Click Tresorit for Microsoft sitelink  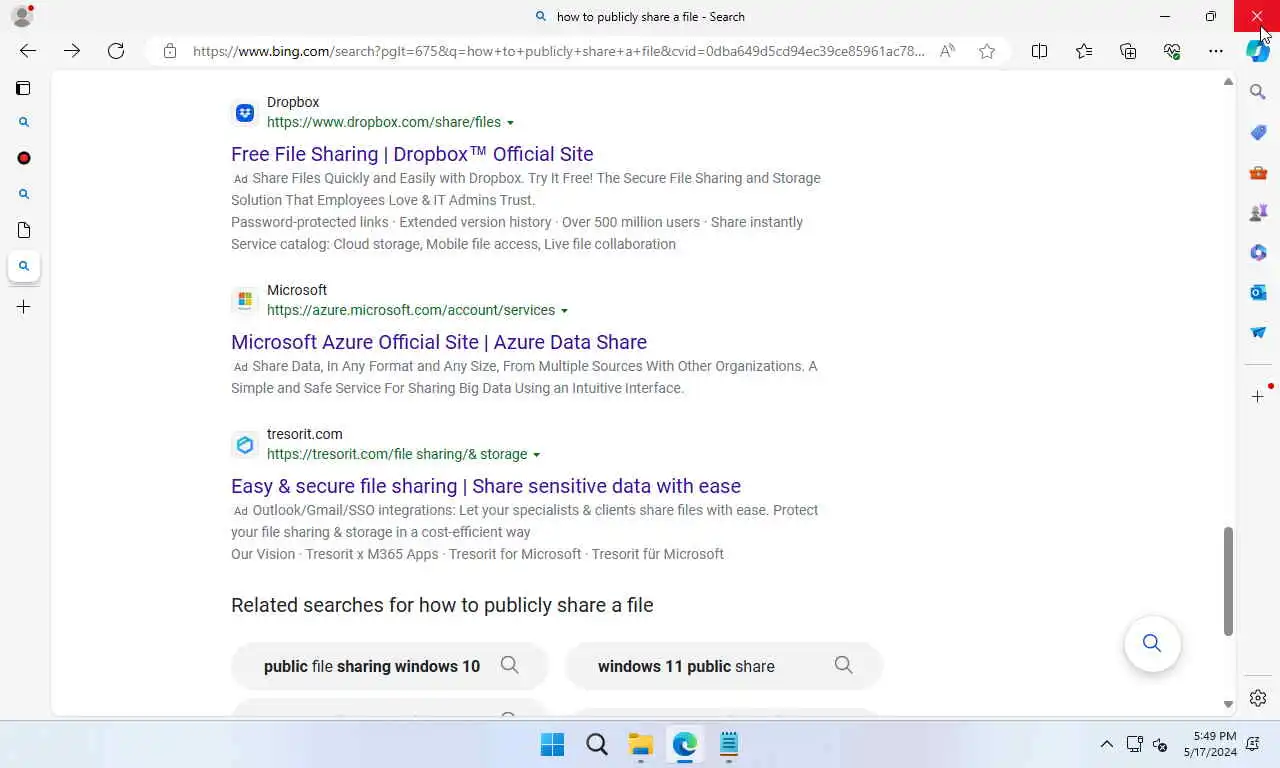(x=515, y=554)
